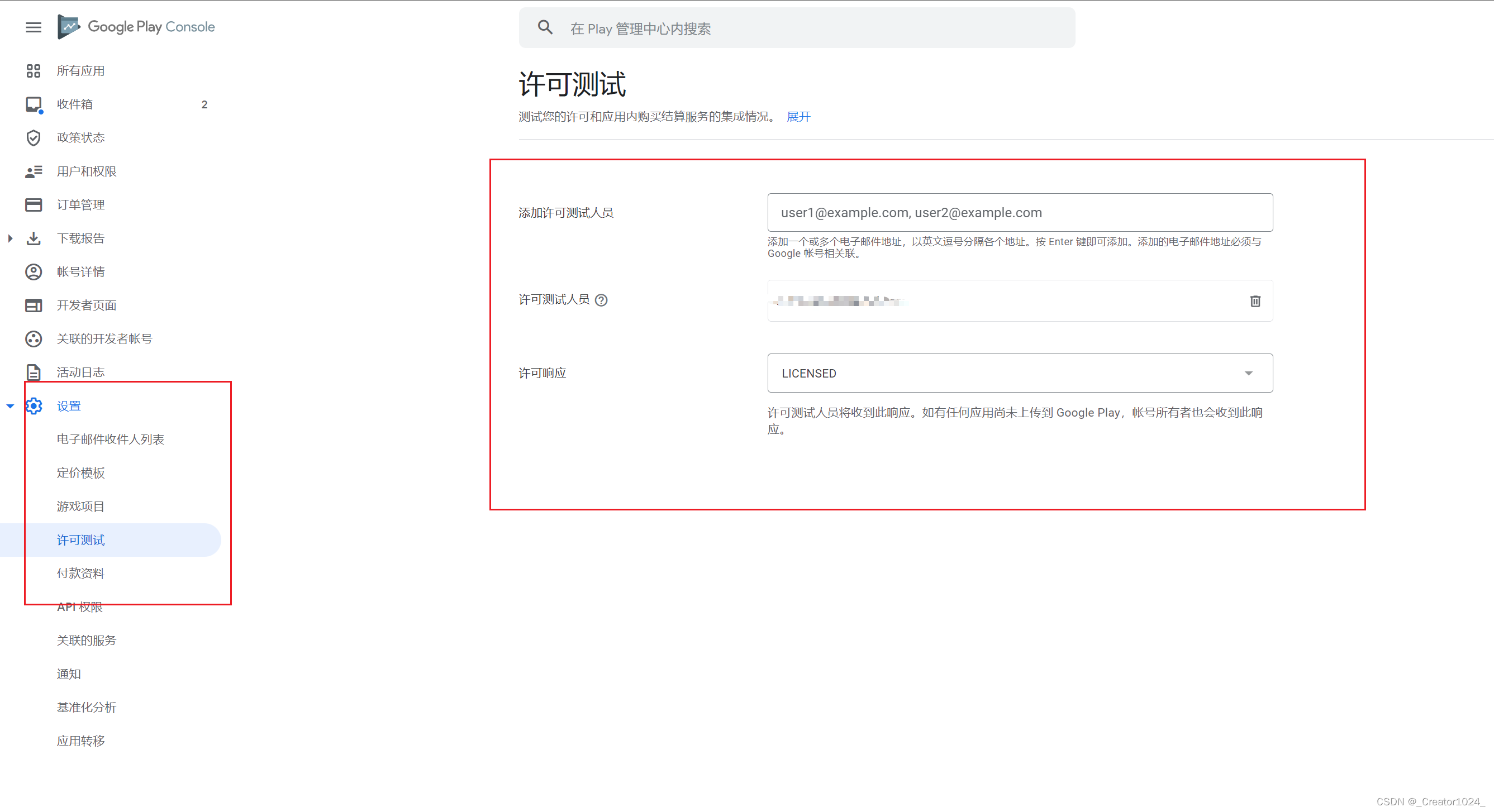Click the add license testers email field
Screen dimensions: 1494x812
[x=1020, y=213]
